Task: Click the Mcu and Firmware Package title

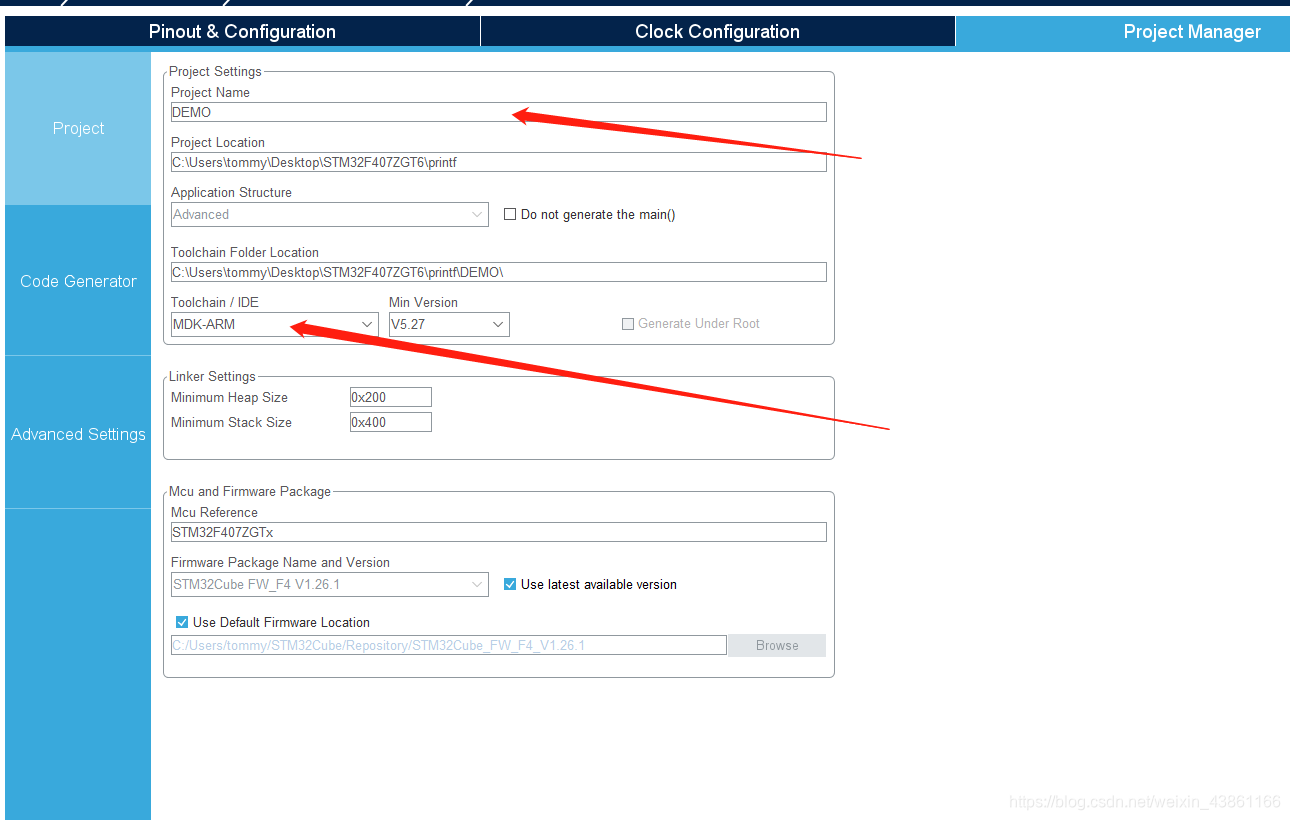Action: (249, 491)
